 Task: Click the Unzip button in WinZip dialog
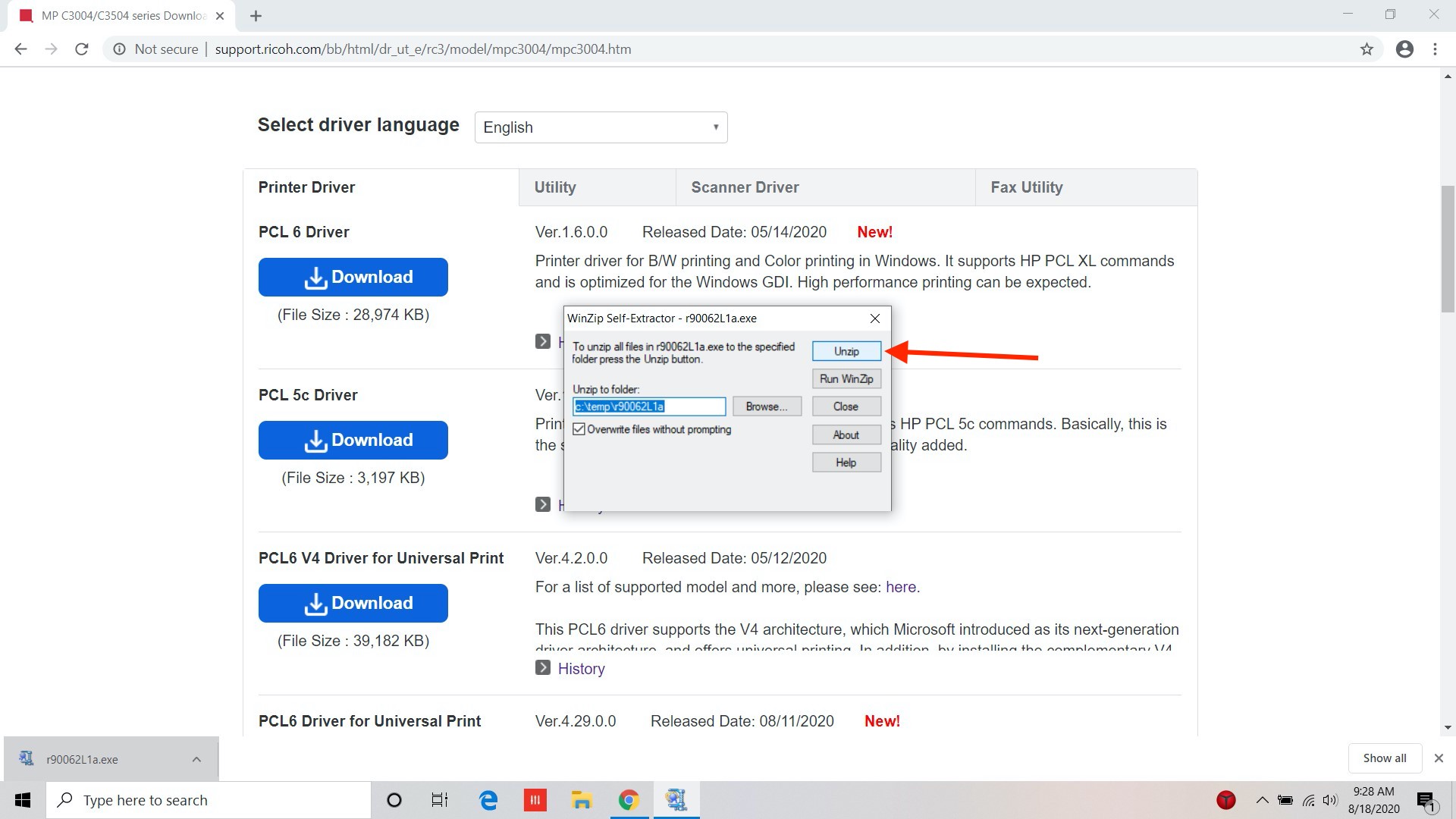(x=846, y=351)
